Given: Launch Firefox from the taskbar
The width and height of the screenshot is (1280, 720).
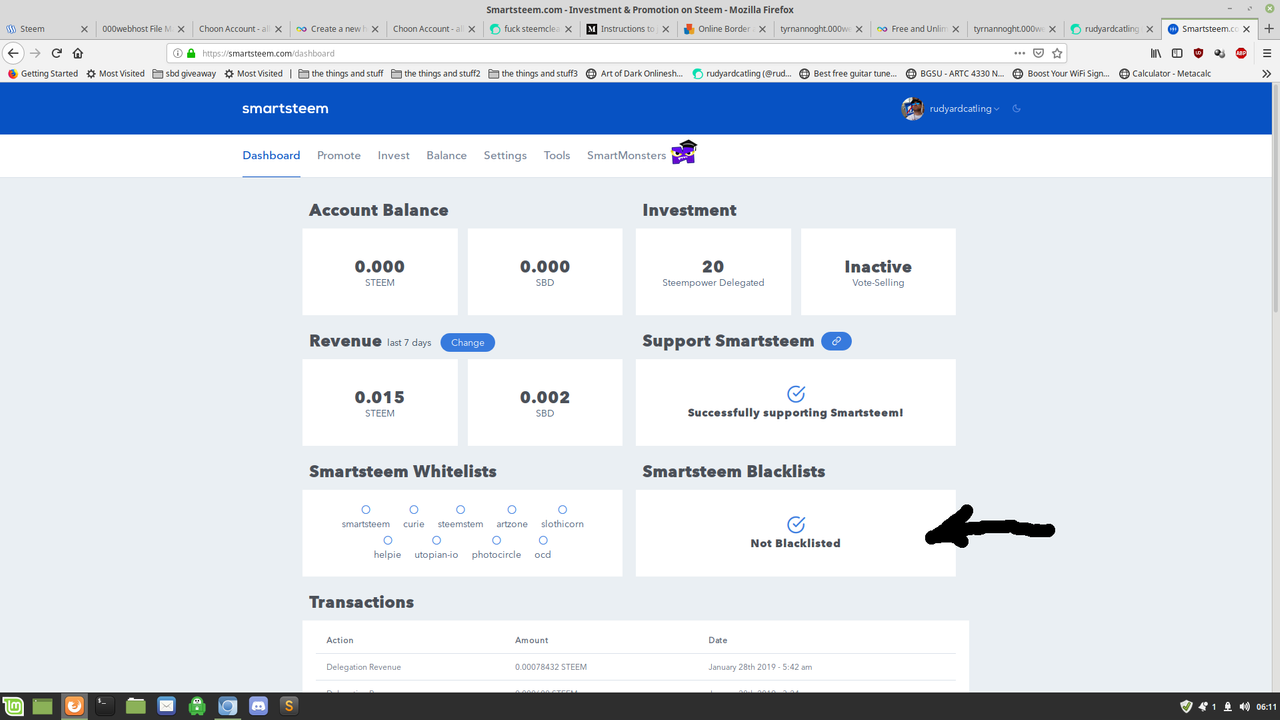Looking at the screenshot, I should (x=74, y=706).
